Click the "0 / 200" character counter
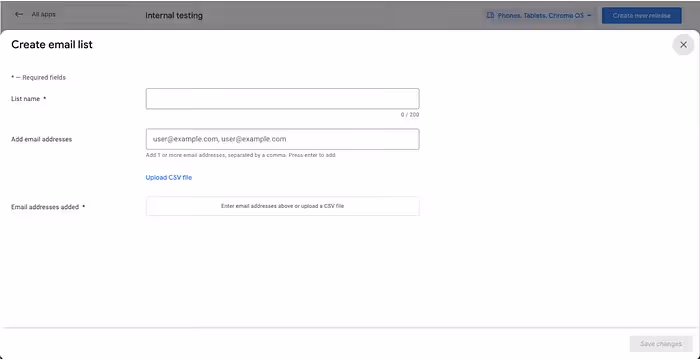 coord(410,115)
